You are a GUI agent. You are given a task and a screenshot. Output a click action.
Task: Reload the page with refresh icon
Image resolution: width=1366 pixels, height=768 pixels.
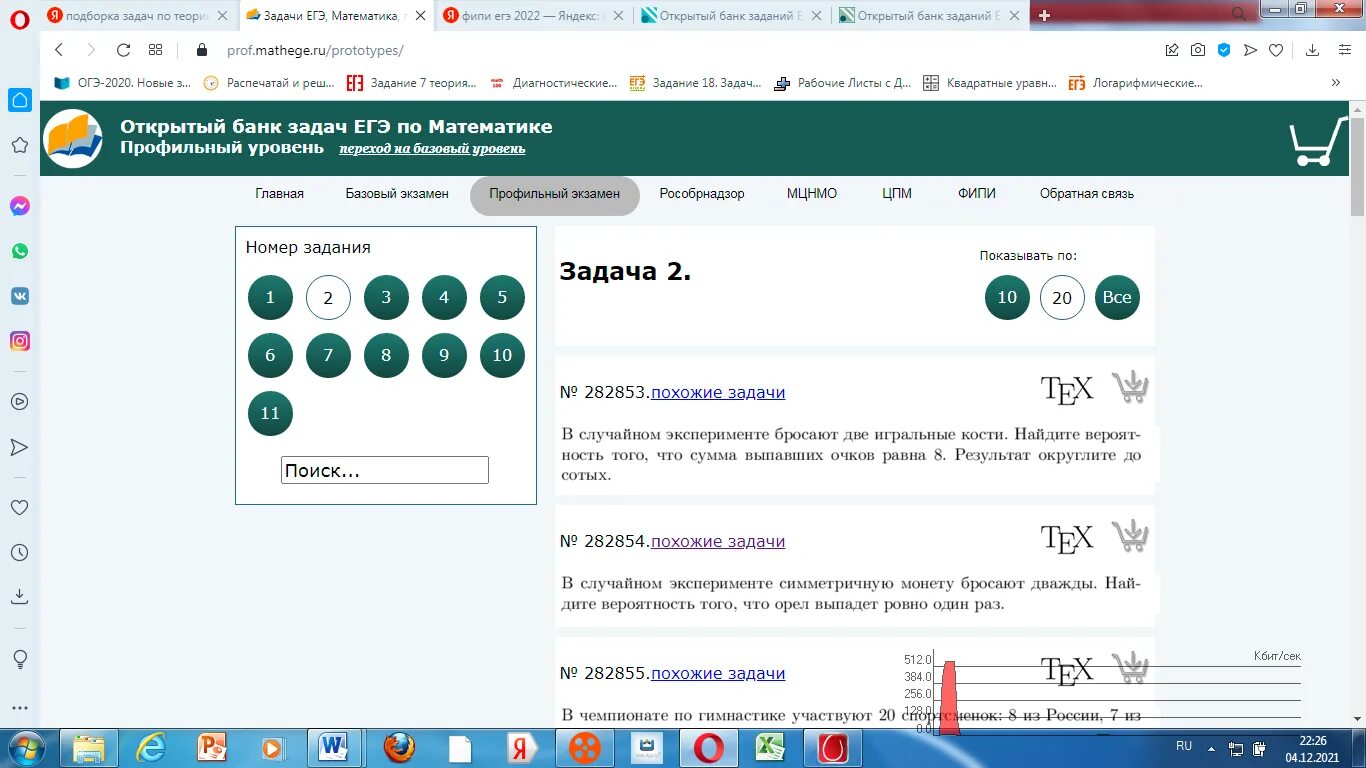pyautogui.click(x=124, y=50)
